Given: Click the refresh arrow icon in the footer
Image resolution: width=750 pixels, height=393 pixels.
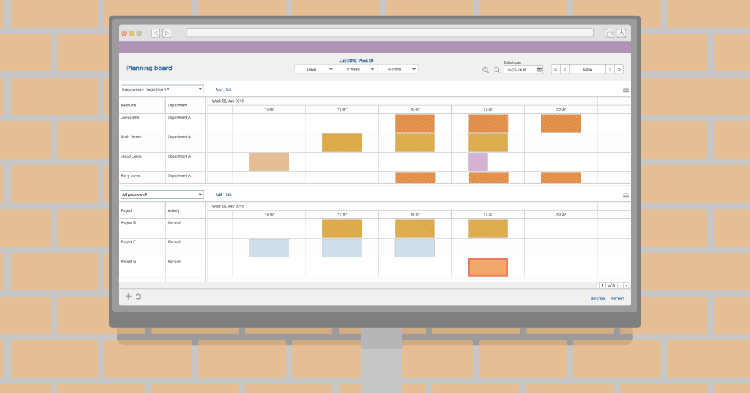Looking at the screenshot, I should [x=138, y=296].
